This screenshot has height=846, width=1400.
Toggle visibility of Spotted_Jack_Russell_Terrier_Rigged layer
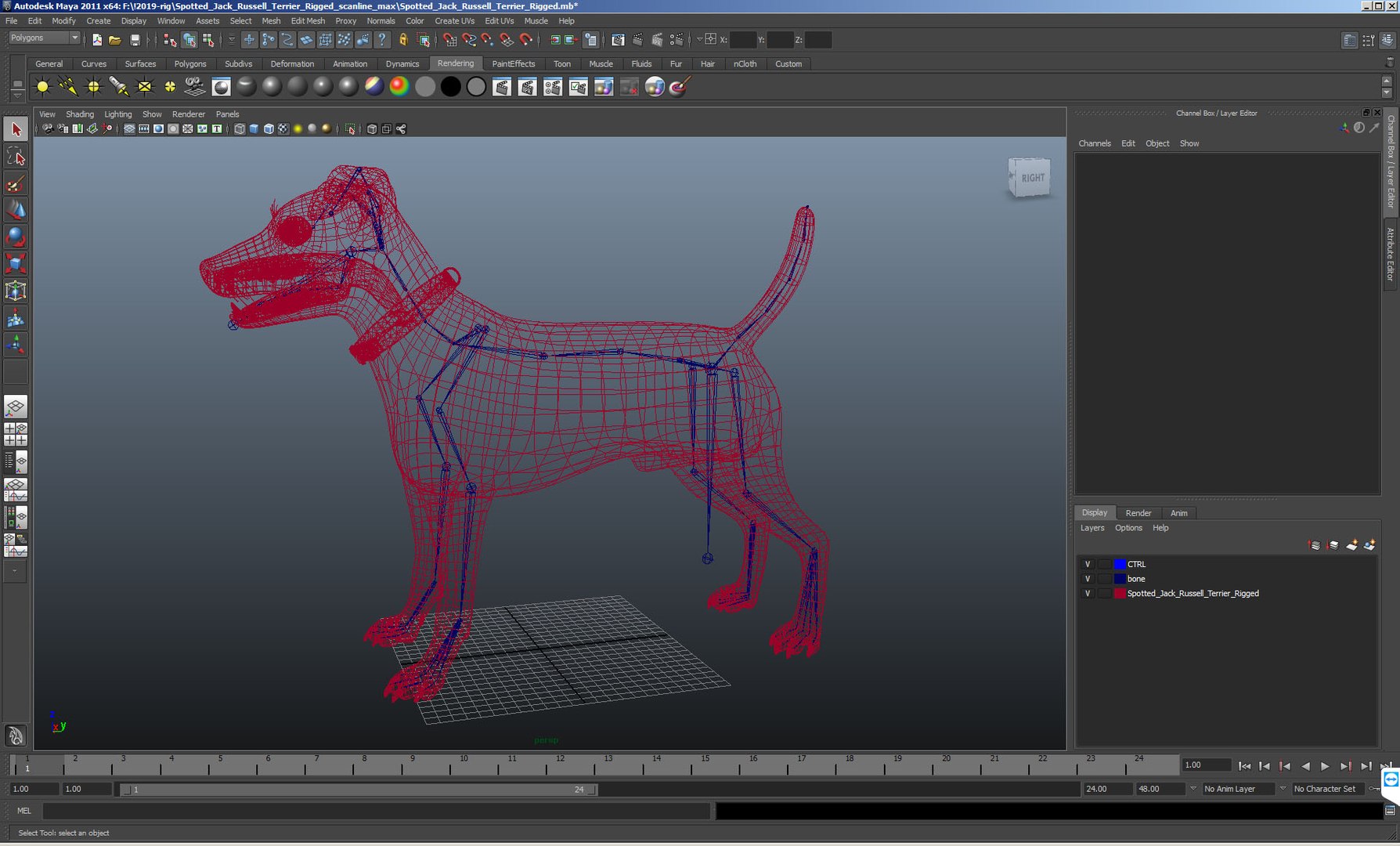[x=1087, y=594]
